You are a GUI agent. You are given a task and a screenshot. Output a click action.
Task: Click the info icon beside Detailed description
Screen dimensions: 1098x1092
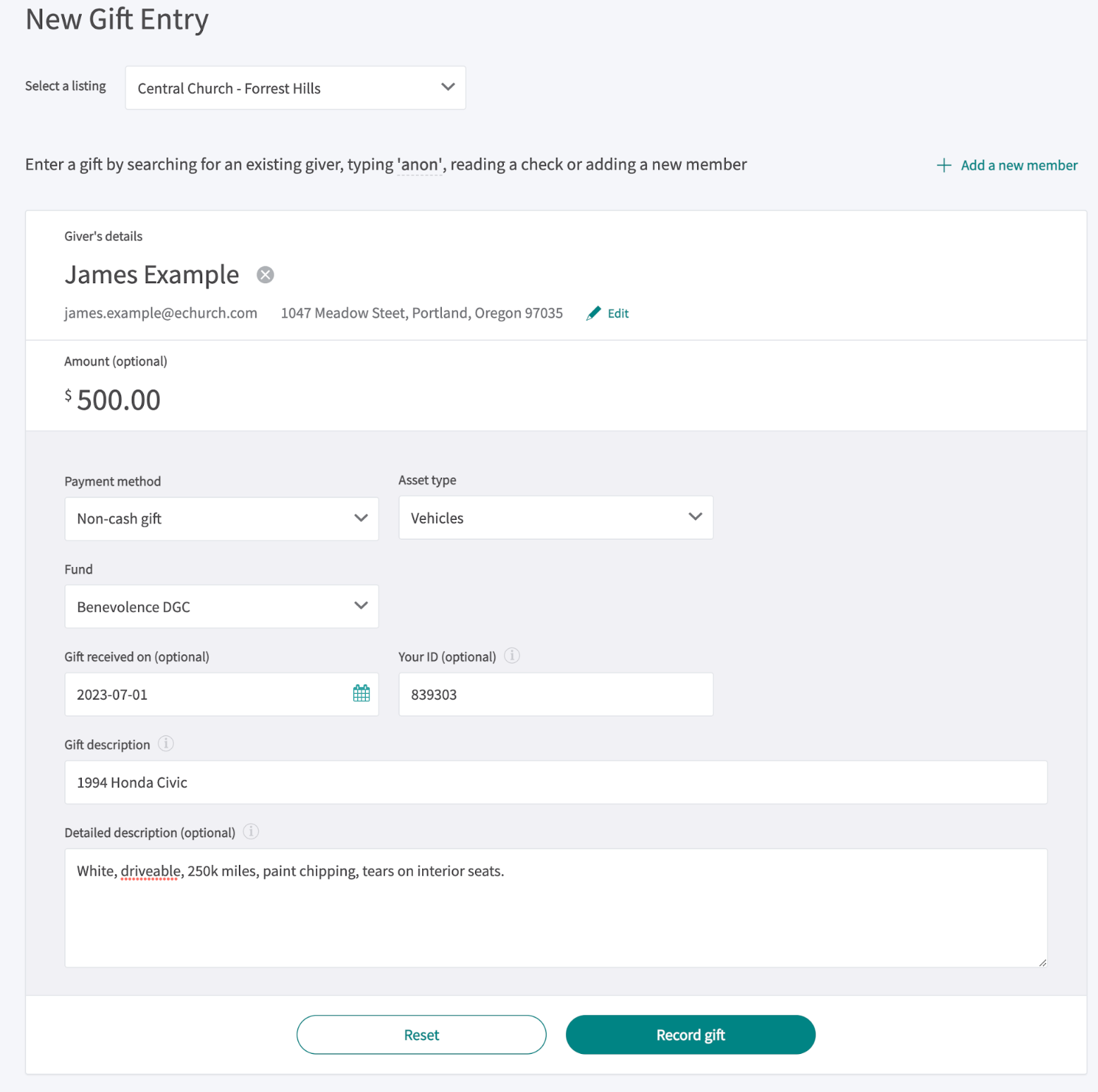tap(251, 831)
